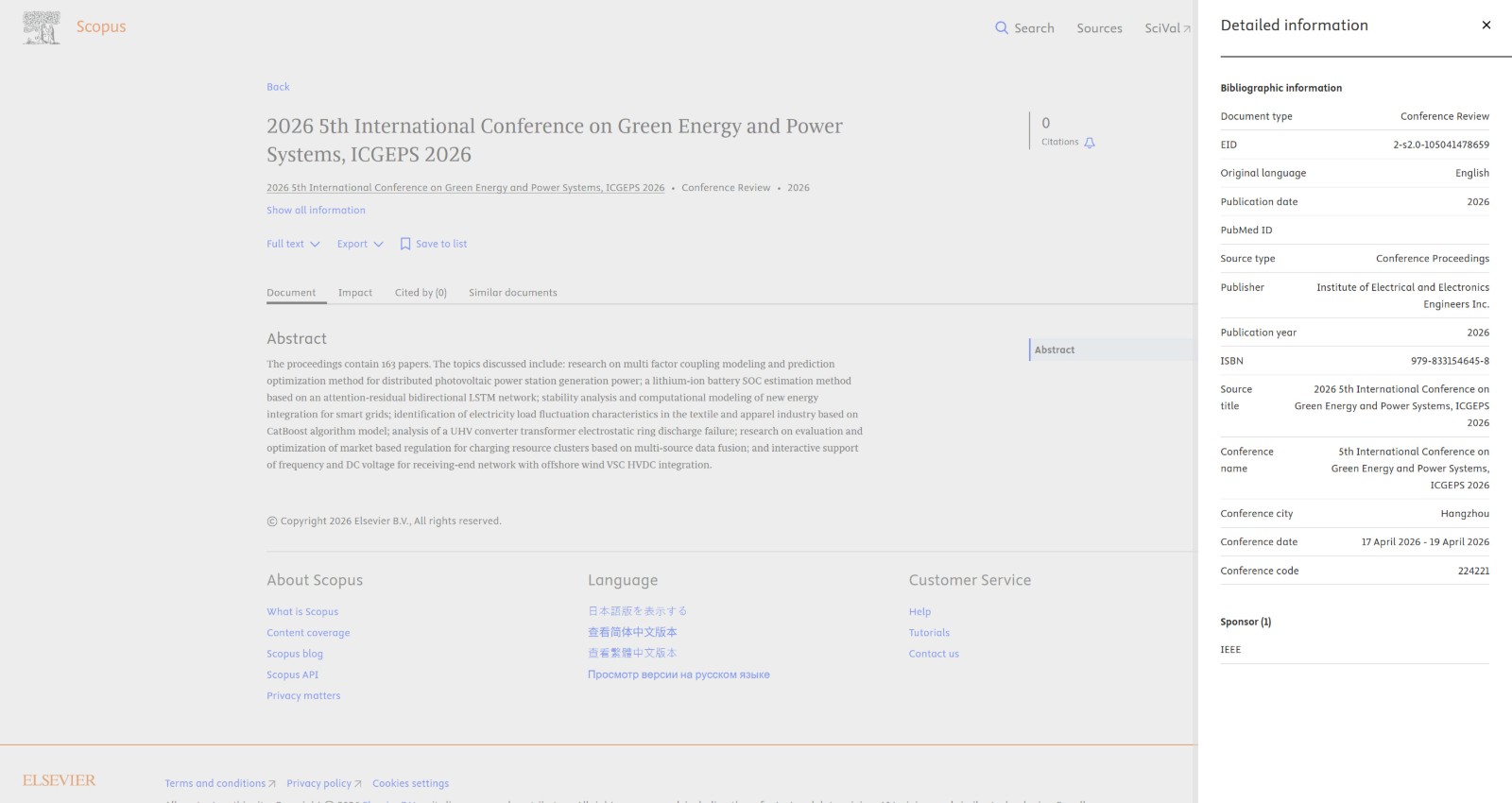This screenshot has width=1512, height=803.
Task: Open Scopus API link
Action: click(293, 675)
